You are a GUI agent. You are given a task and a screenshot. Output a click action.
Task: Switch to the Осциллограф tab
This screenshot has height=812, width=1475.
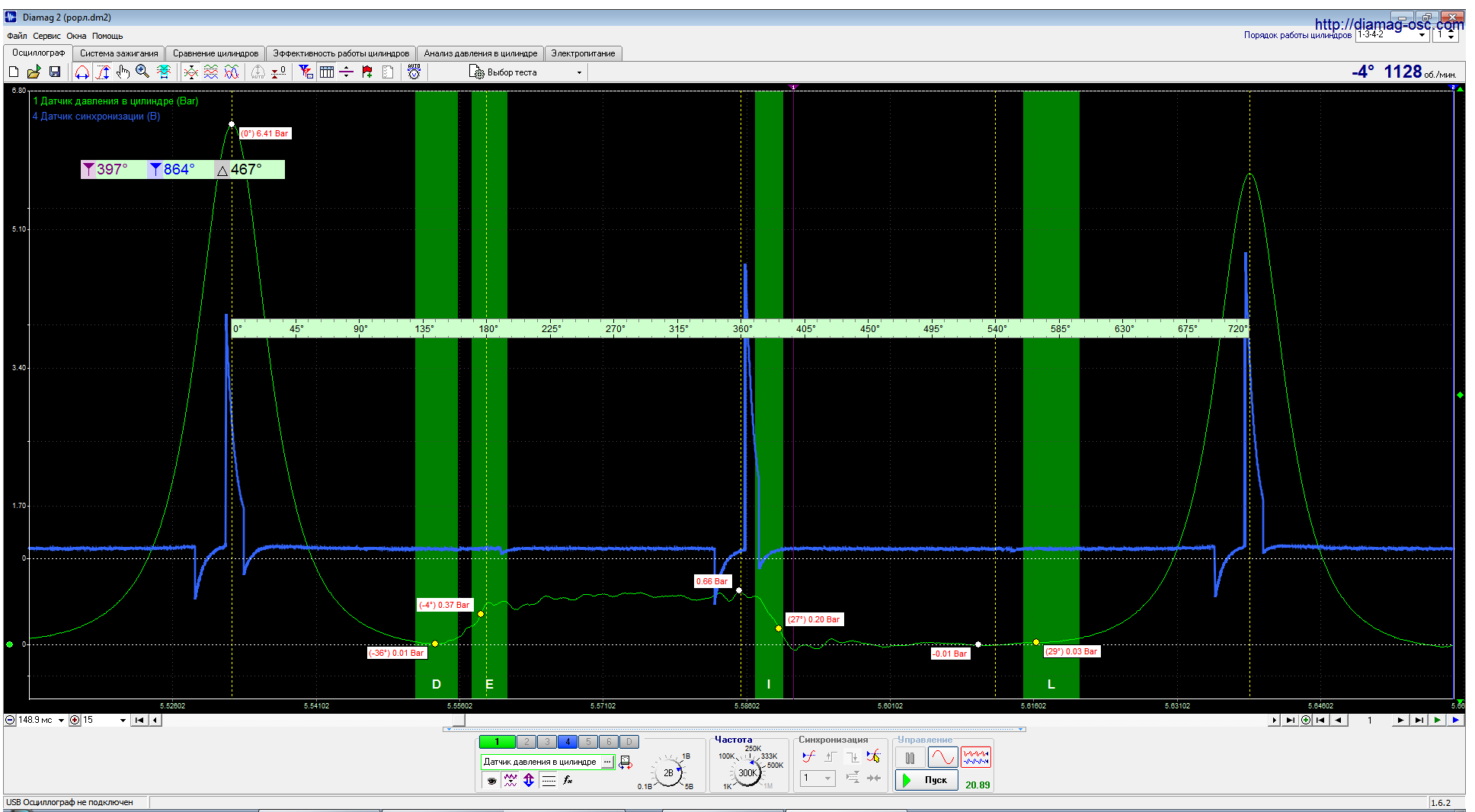pyautogui.click(x=38, y=53)
